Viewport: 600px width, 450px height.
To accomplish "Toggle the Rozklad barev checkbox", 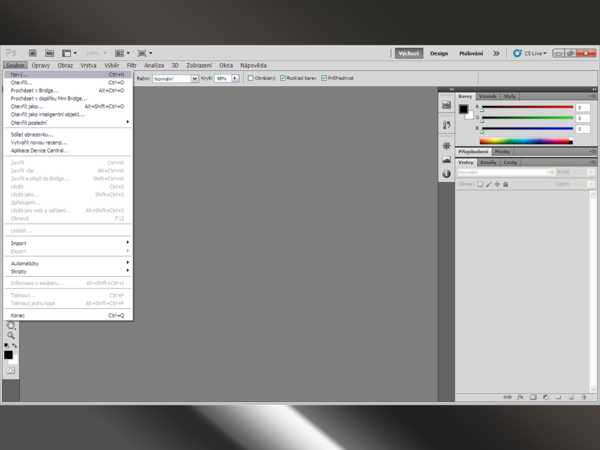I will [284, 78].
